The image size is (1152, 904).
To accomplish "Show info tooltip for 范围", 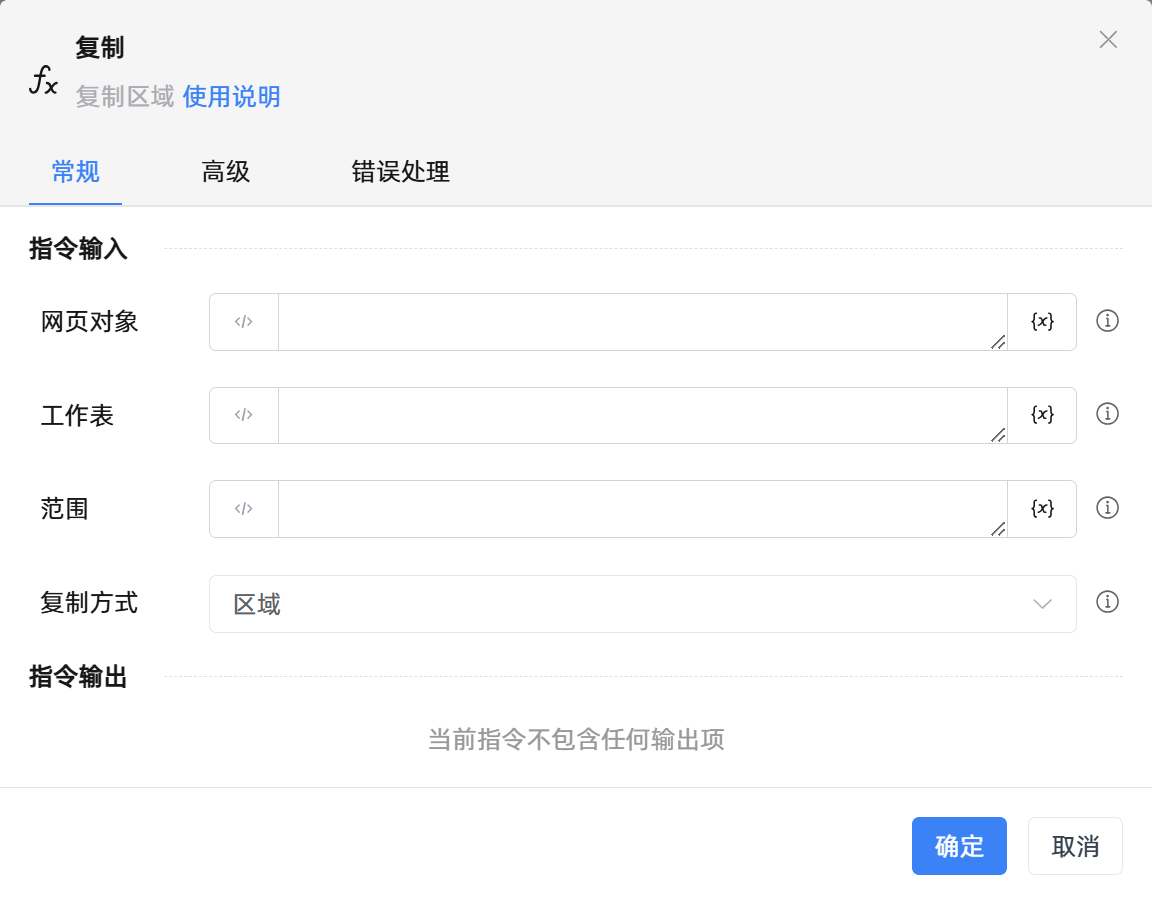I will pyautogui.click(x=1107, y=508).
